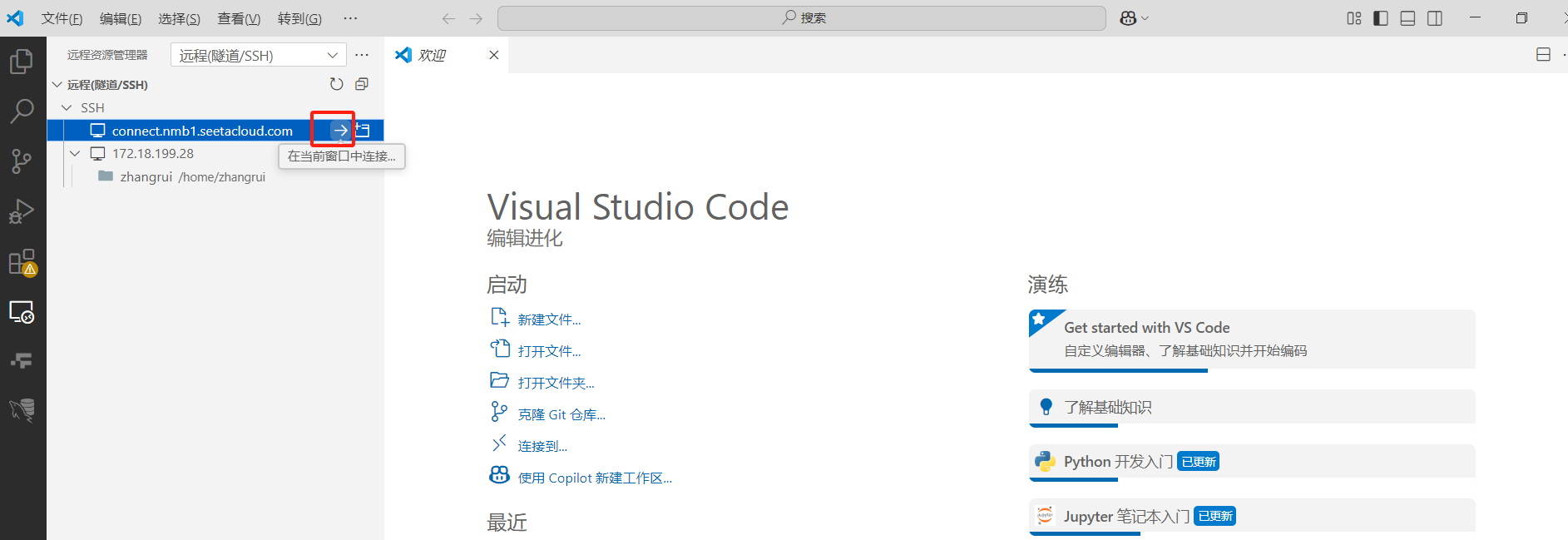The height and width of the screenshot is (540, 1568).
Task: Click the 克隆 Git 仓库 link
Action: pyautogui.click(x=561, y=414)
